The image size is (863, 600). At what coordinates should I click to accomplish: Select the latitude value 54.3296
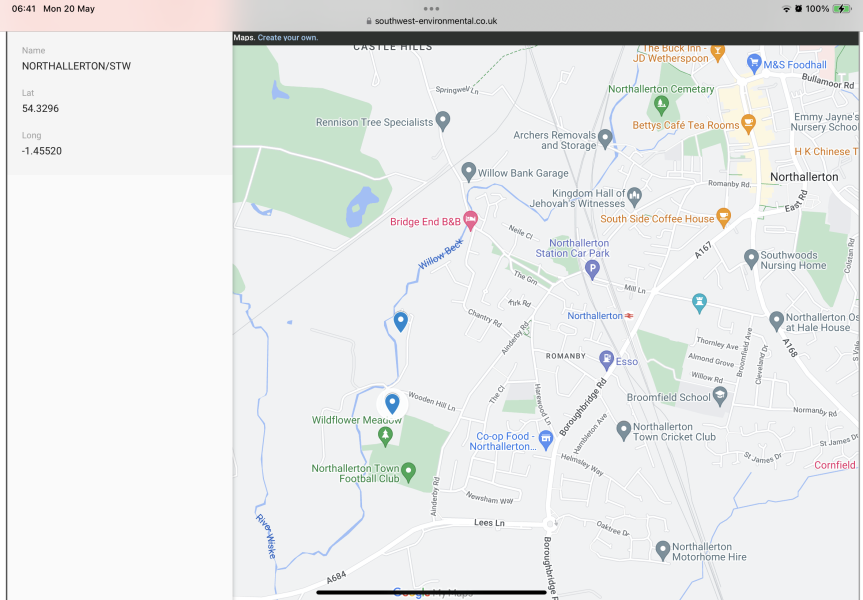(x=40, y=108)
